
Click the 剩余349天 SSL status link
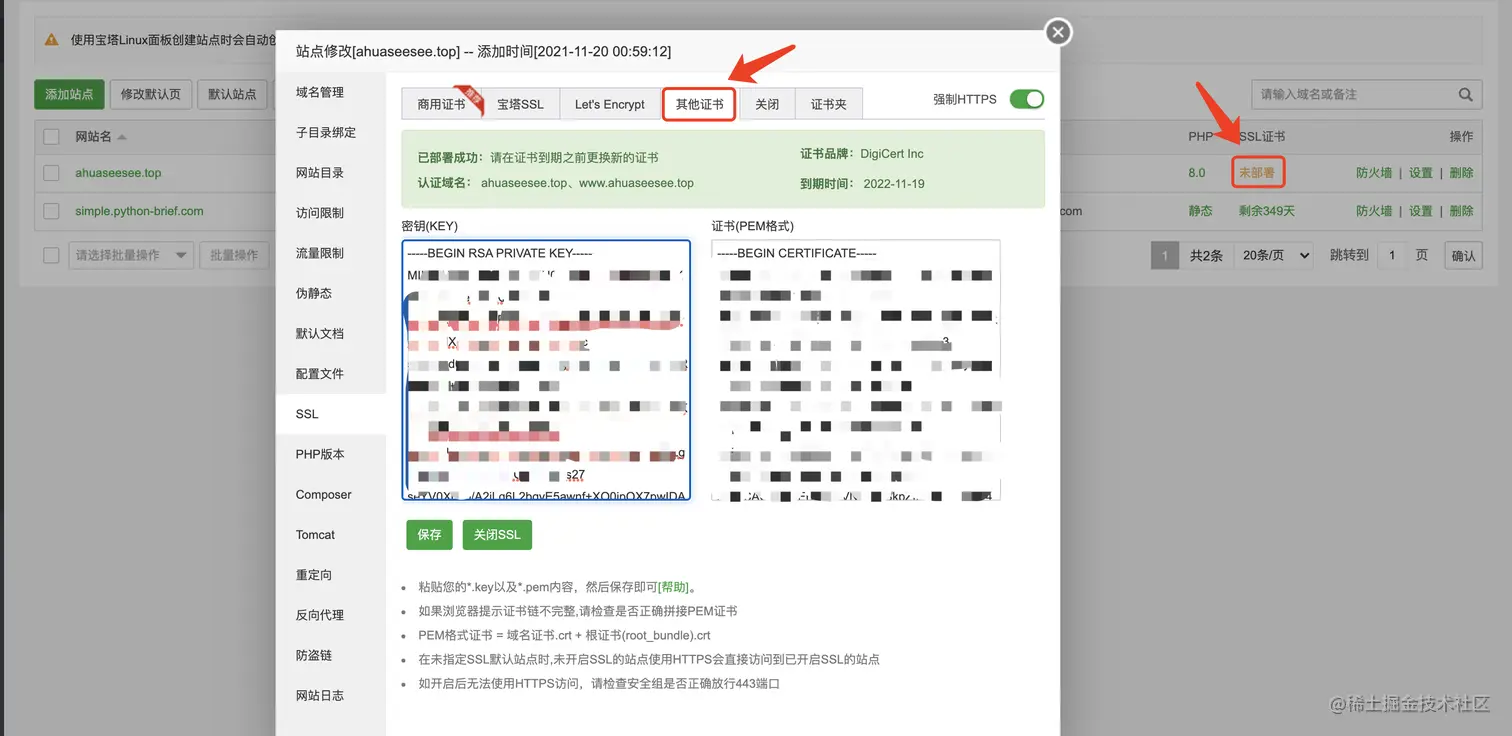tap(1266, 211)
